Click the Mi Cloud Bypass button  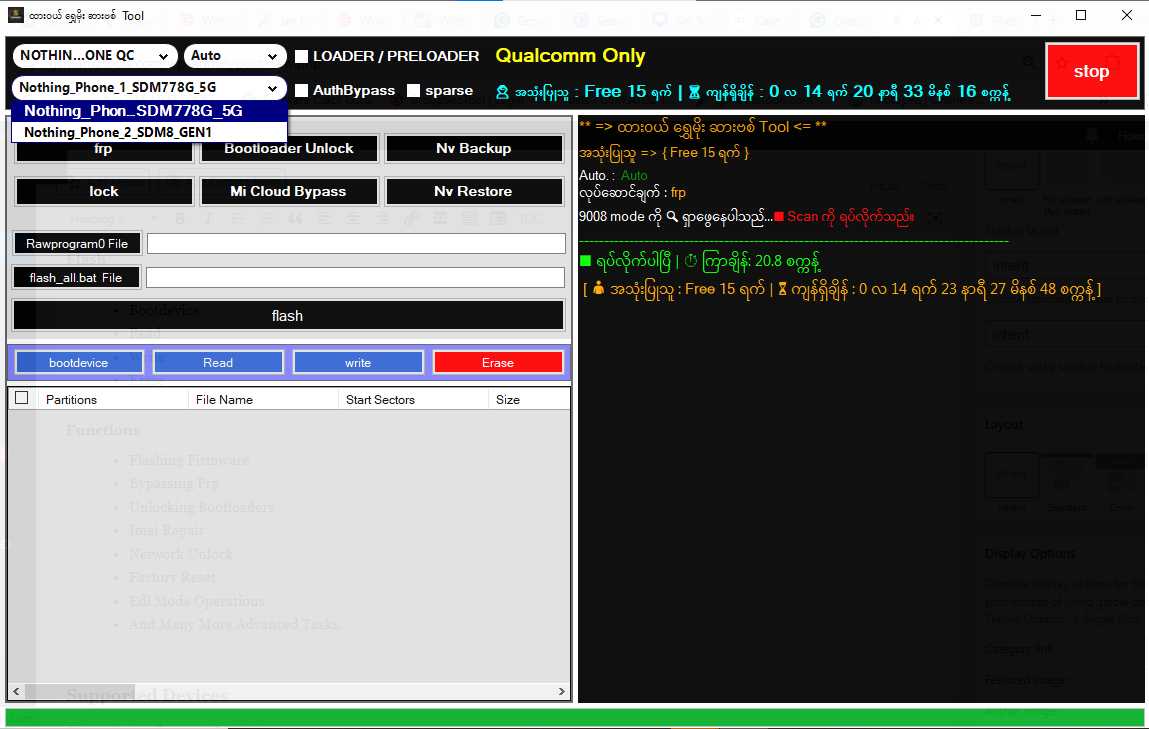point(289,191)
